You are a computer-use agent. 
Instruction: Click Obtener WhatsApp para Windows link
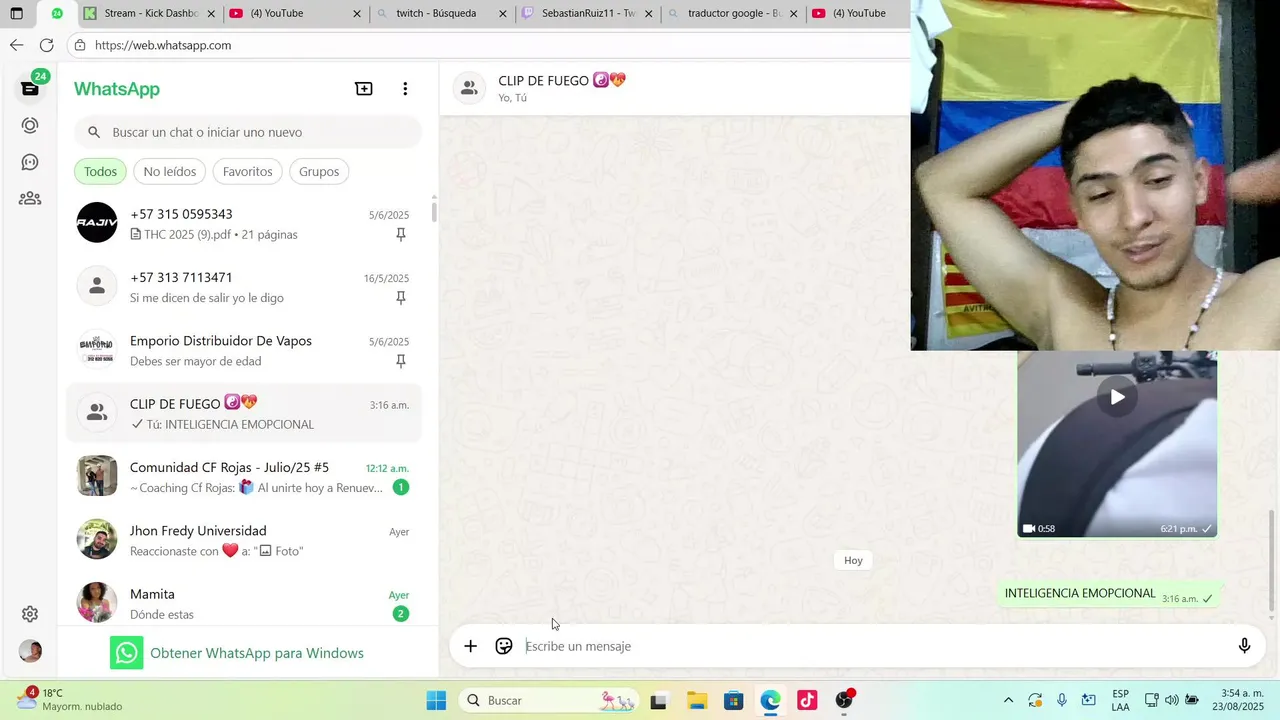coord(257,653)
